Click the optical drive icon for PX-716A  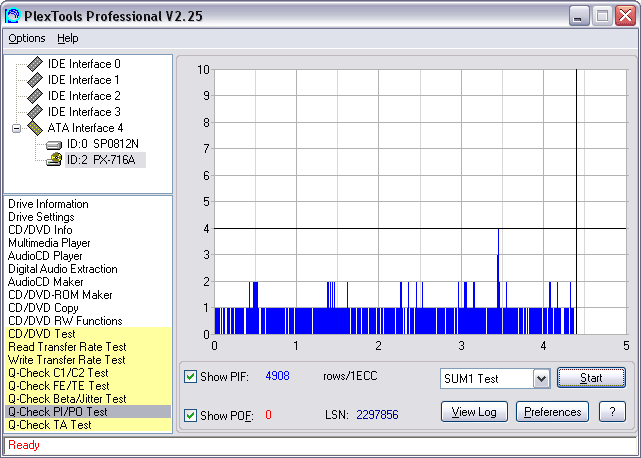[54, 159]
